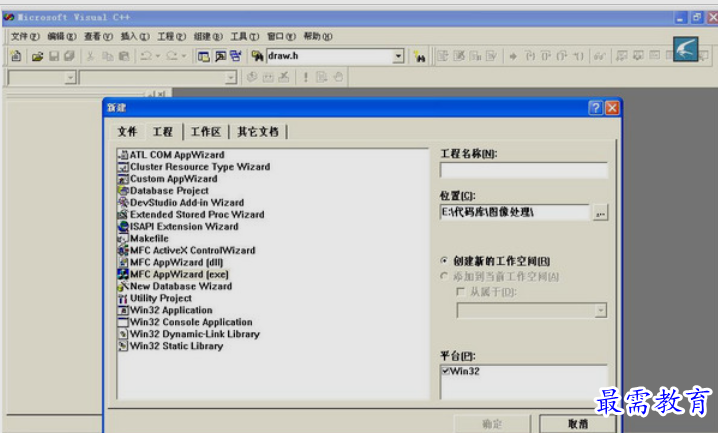Click Find in Files binoculars icon
The image size is (718, 433).
pyautogui.click(x=257, y=56)
